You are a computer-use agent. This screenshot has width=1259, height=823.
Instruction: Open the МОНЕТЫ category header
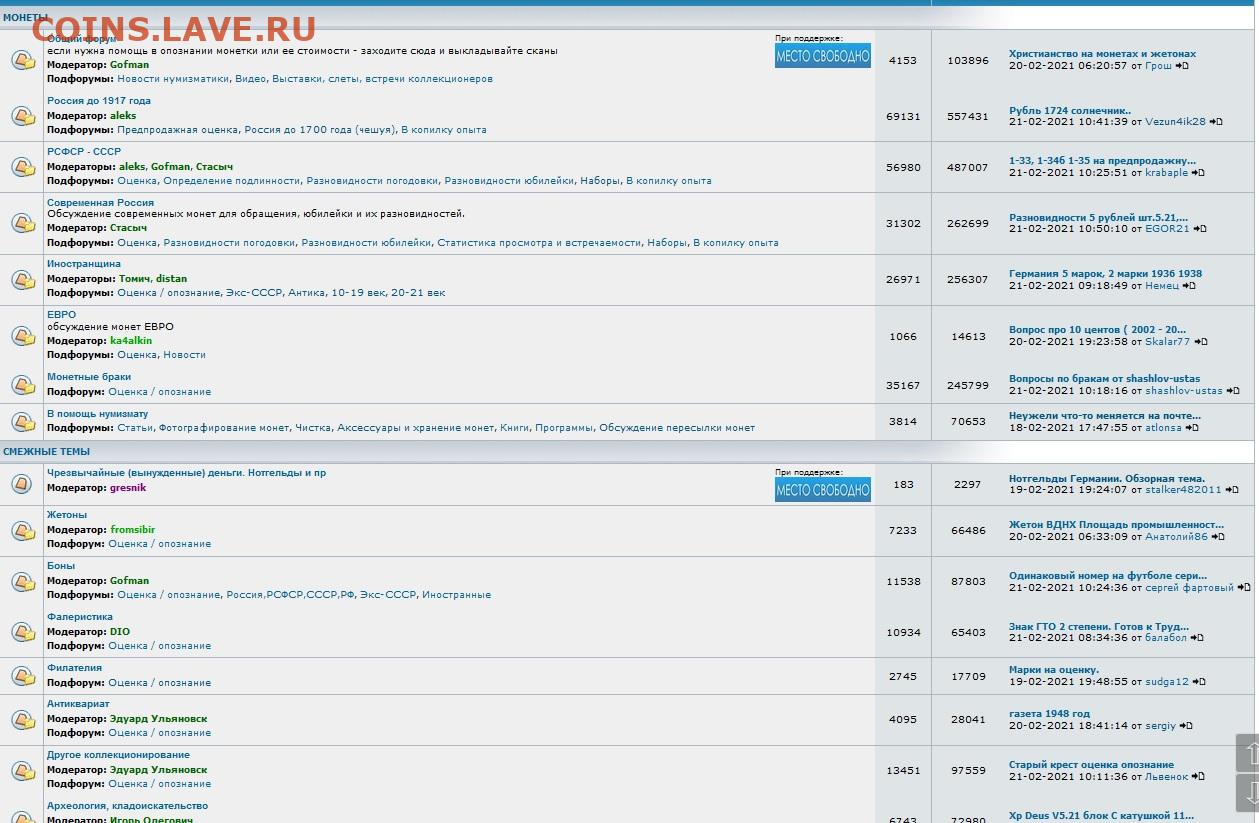click(26, 18)
